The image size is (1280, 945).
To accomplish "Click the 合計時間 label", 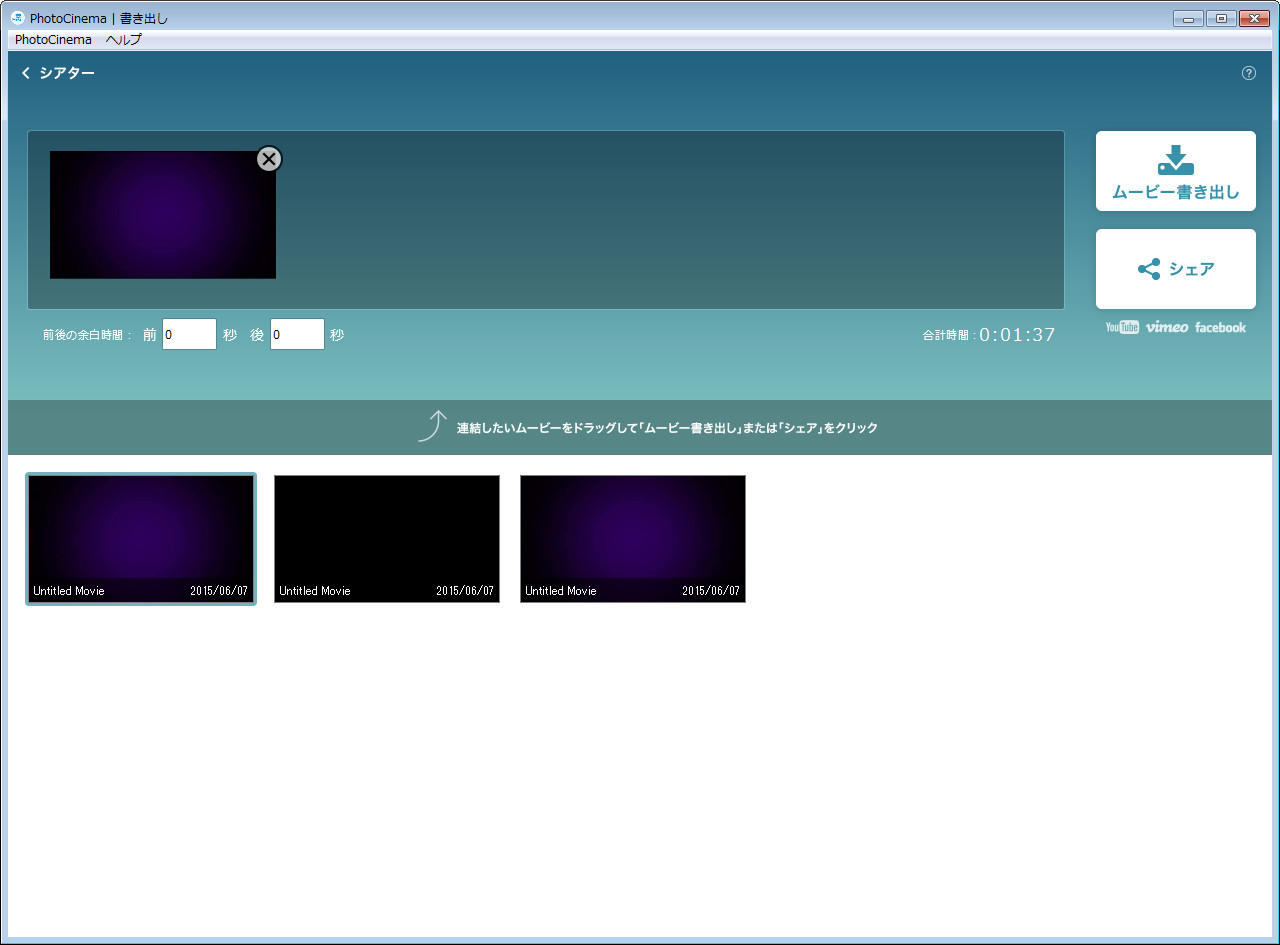I will [x=948, y=336].
